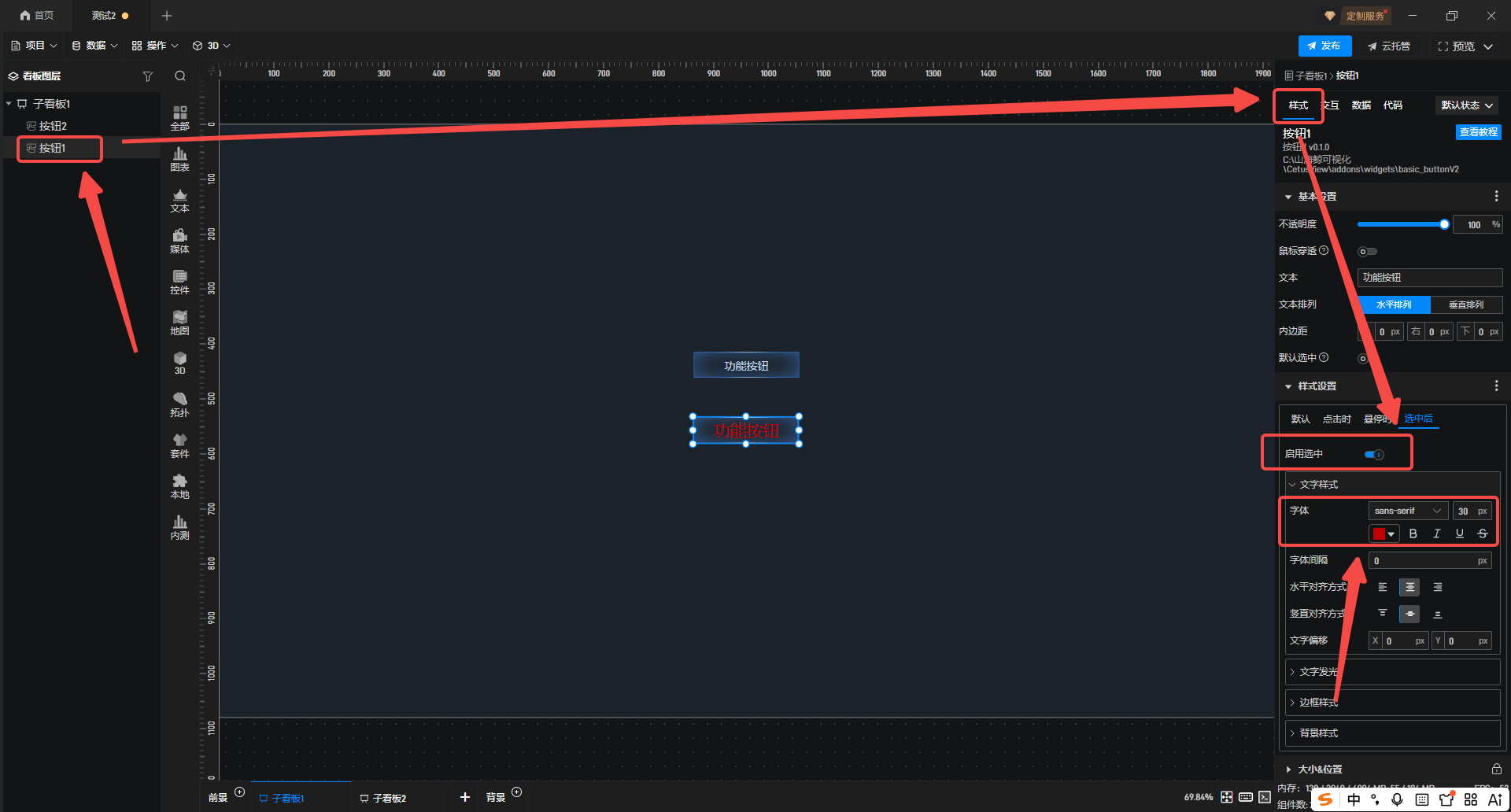Toggle the 启用选中 switch
The image size is (1511, 812).
pos(1374,454)
